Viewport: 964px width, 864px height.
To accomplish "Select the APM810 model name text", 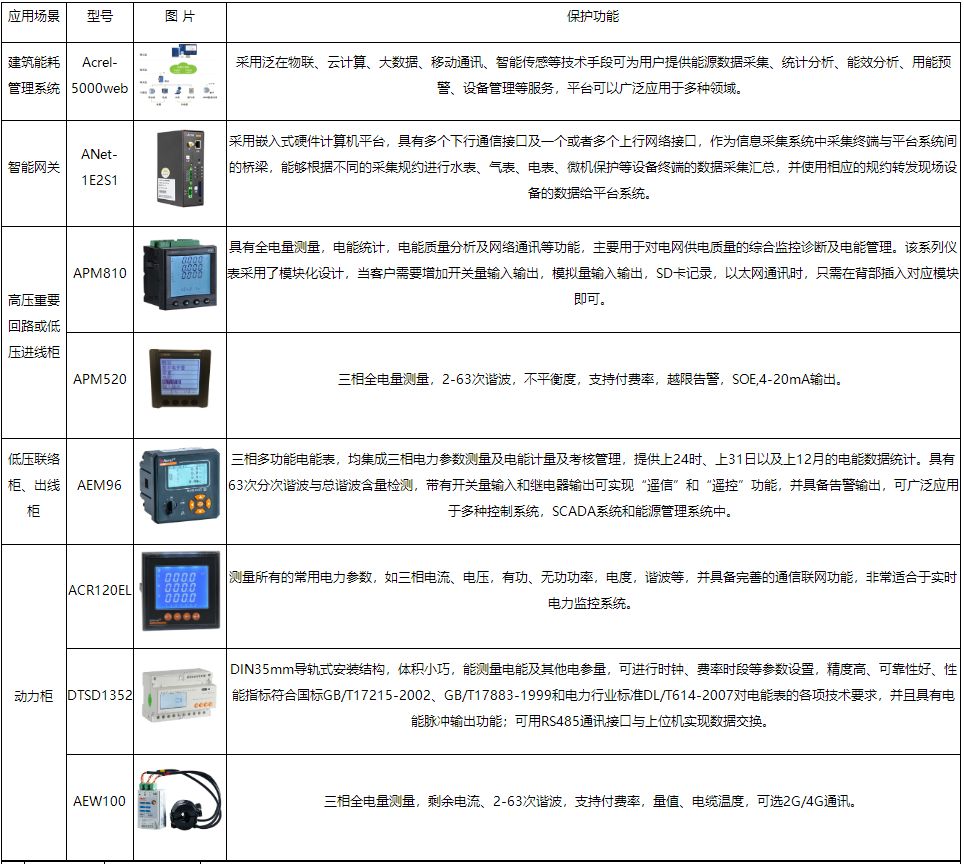I will pyautogui.click(x=100, y=274).
